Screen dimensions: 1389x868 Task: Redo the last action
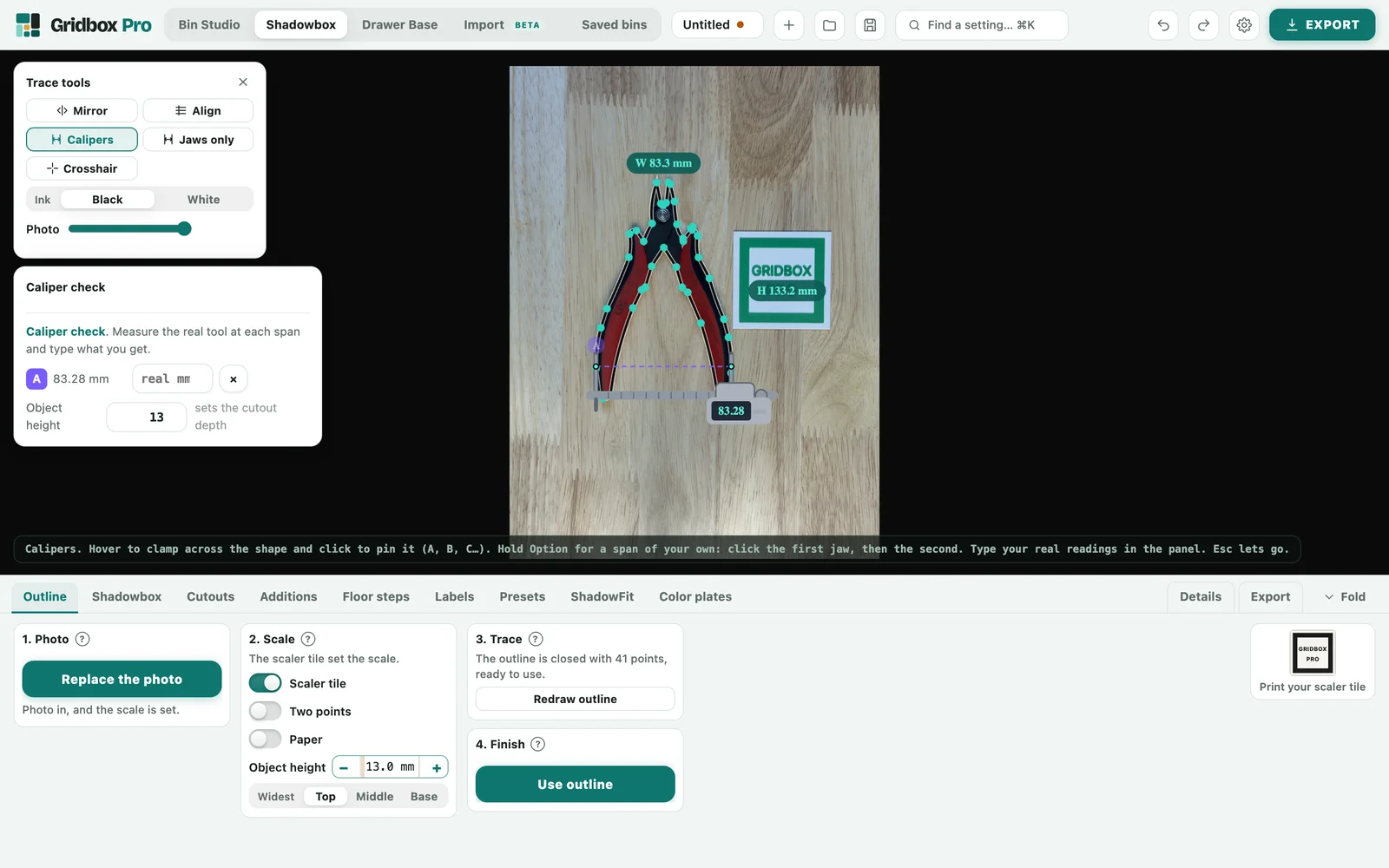click(1203, 25)
